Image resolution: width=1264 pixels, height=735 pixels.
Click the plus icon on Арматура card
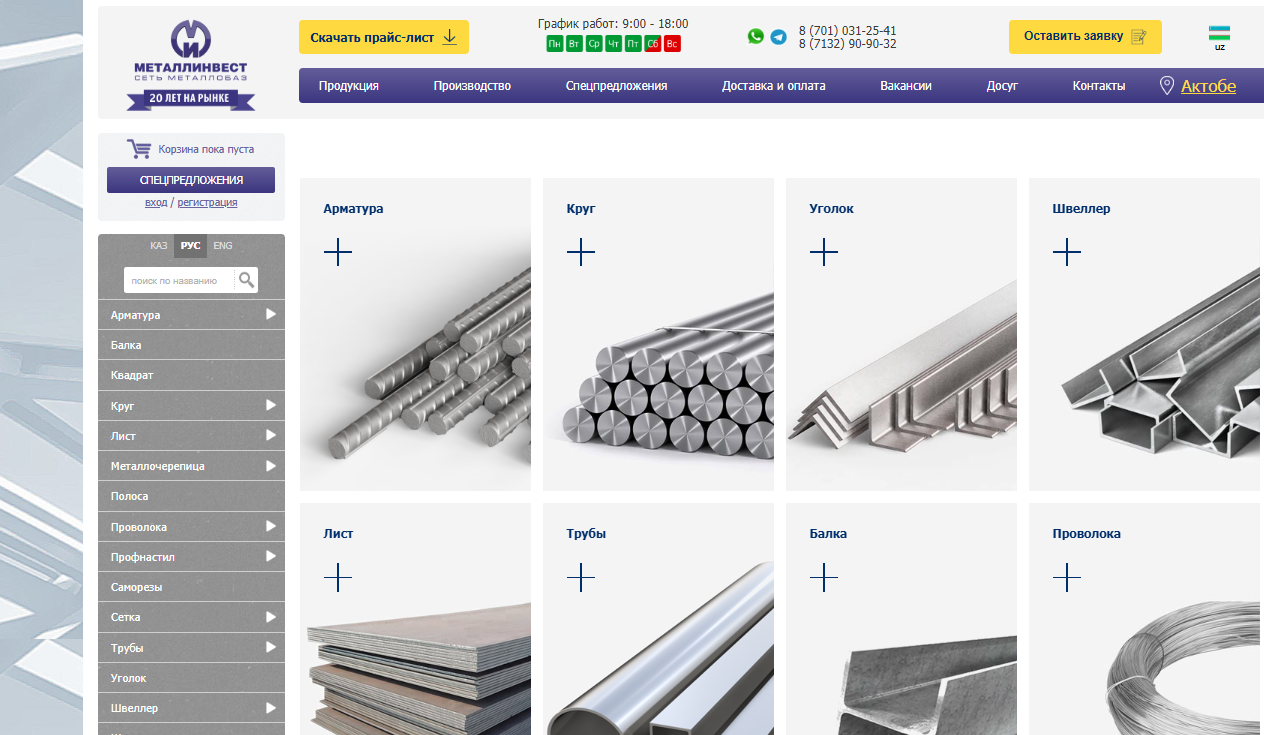click(338, 252)
